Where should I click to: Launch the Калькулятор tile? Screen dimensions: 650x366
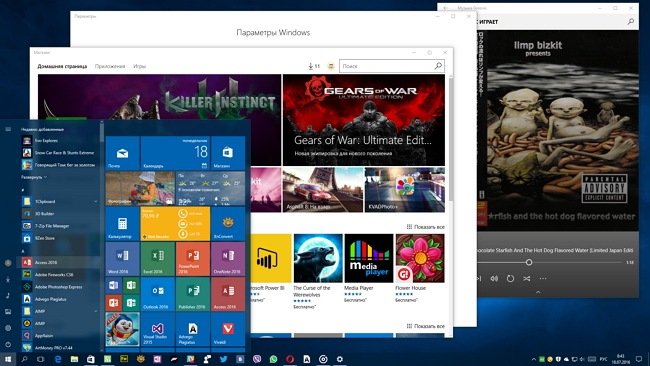click(122, 223)
